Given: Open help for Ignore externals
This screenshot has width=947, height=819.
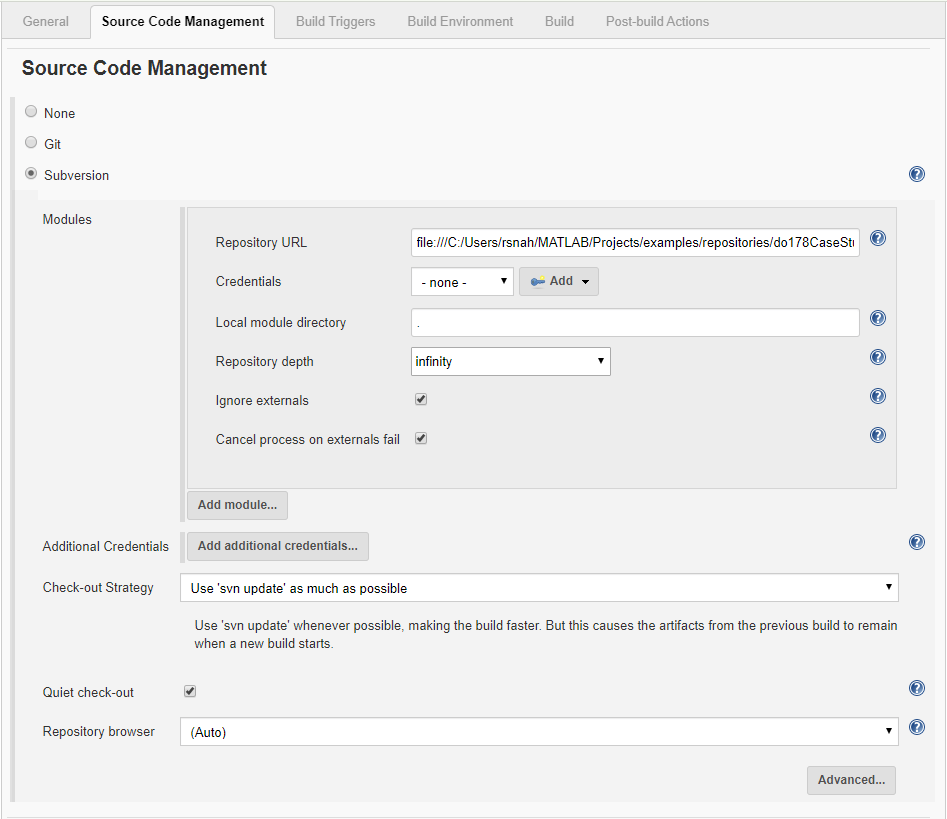Looking at the screenshot, I should point(877,396).
